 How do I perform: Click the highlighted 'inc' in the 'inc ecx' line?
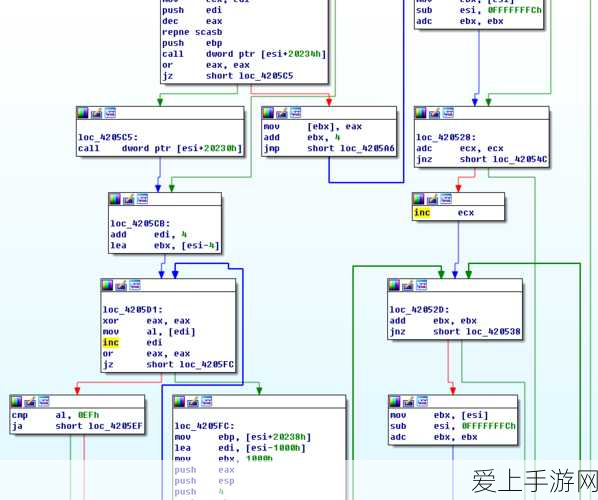422,212
